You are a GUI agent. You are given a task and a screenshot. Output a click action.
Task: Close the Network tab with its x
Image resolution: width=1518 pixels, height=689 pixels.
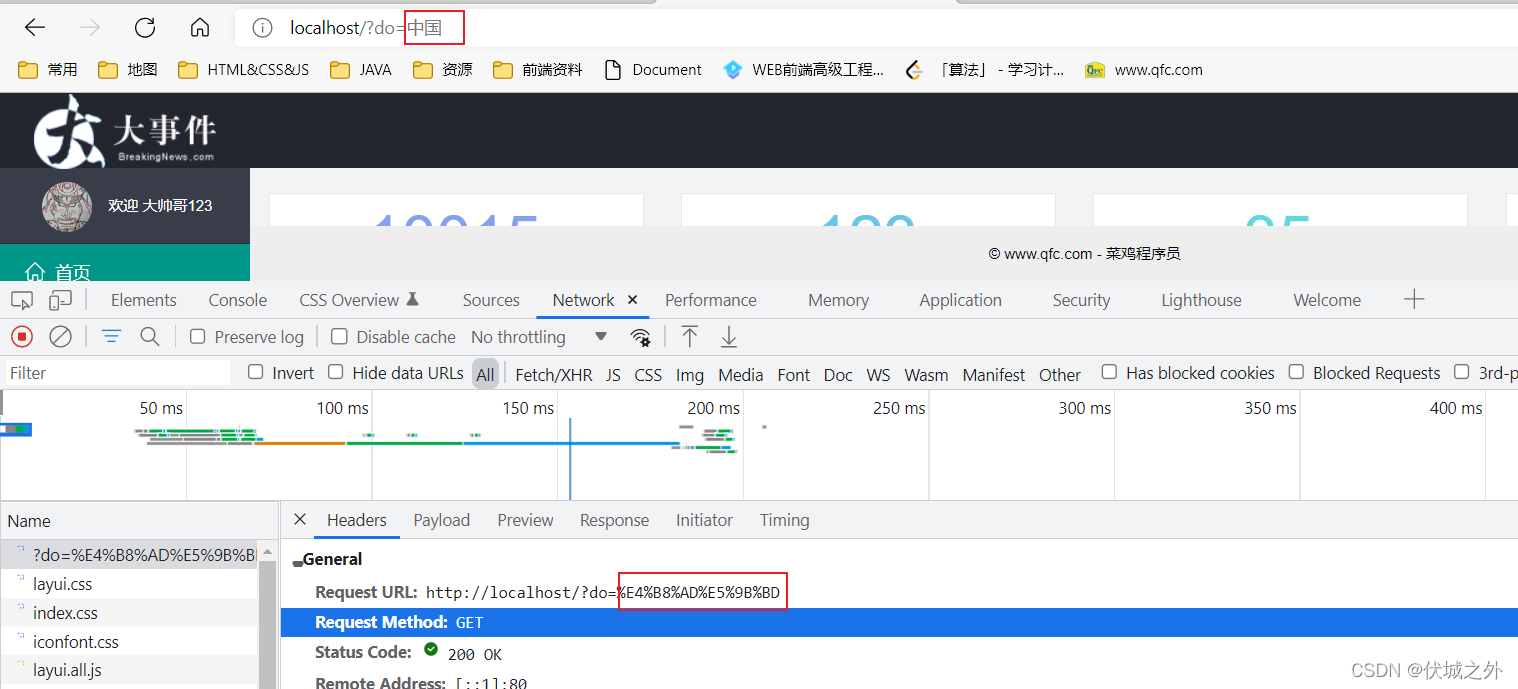(632, 300)
